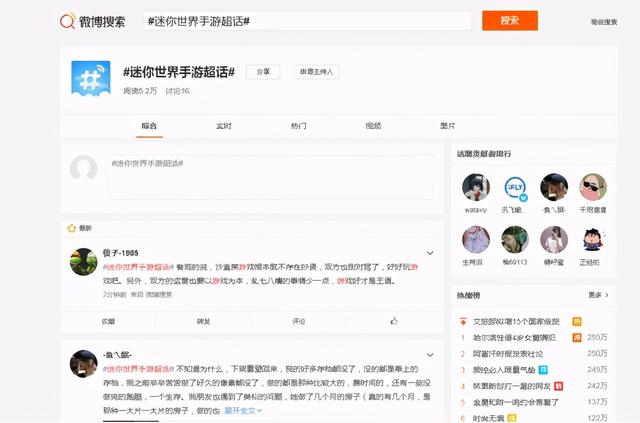
Task: Click the discussion count reading 16
Action: 177,91
